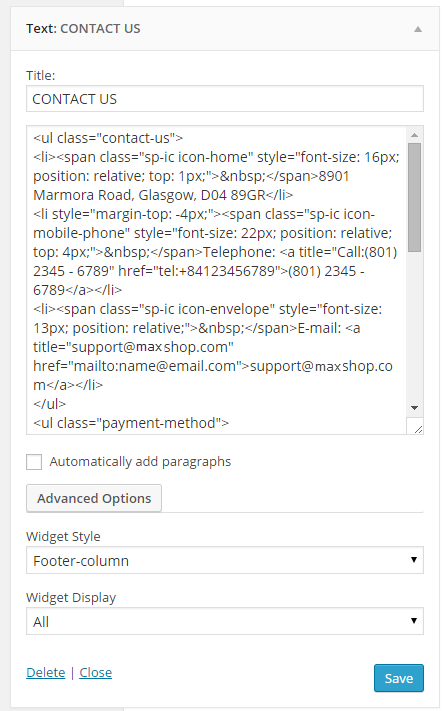Click the 'Widget Style' label
The width and height of the screenshot is (445, 711).
pyautogui.click(x=63, y=536)
